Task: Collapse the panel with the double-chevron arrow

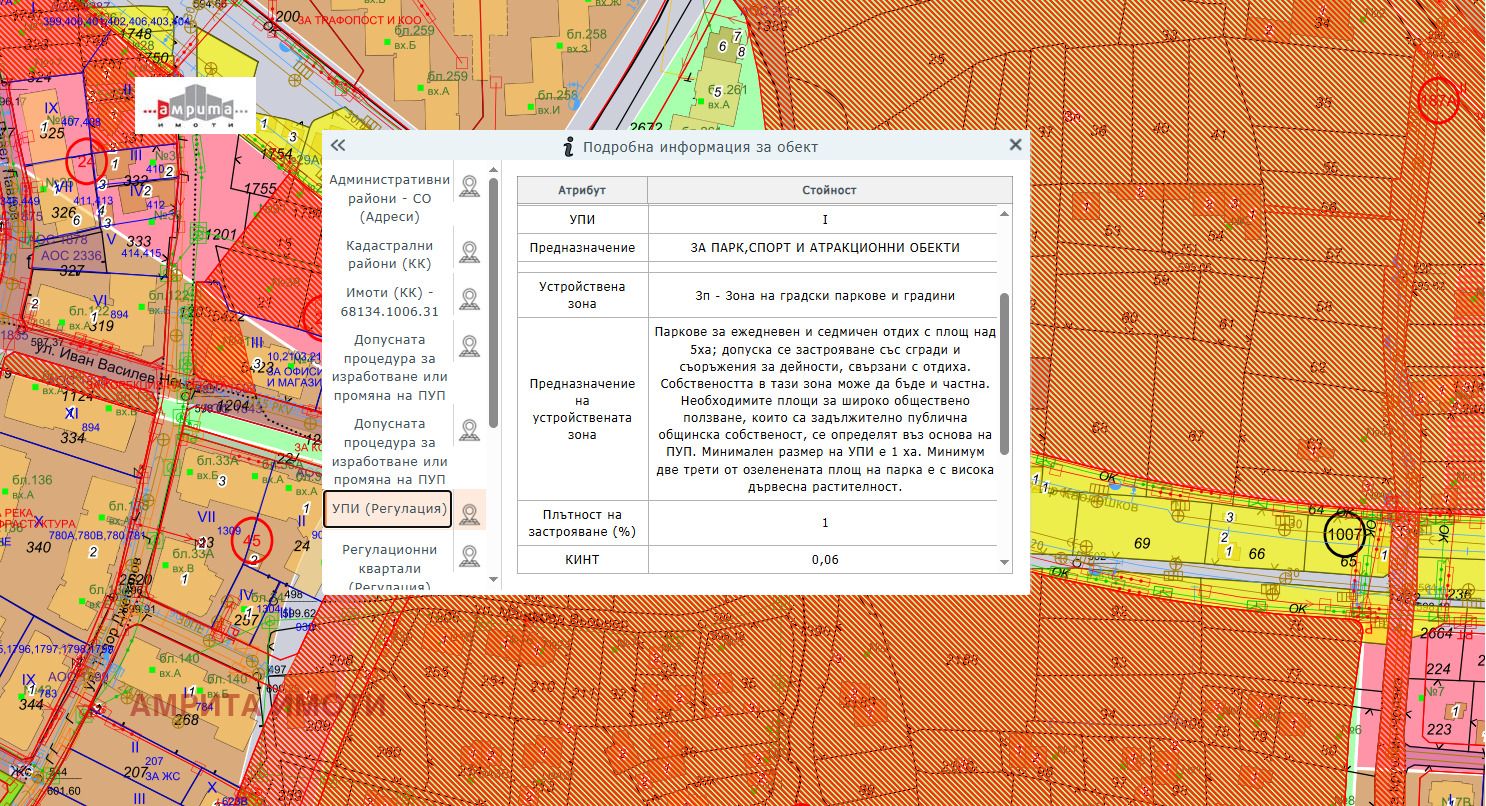Action: point(338,146)
